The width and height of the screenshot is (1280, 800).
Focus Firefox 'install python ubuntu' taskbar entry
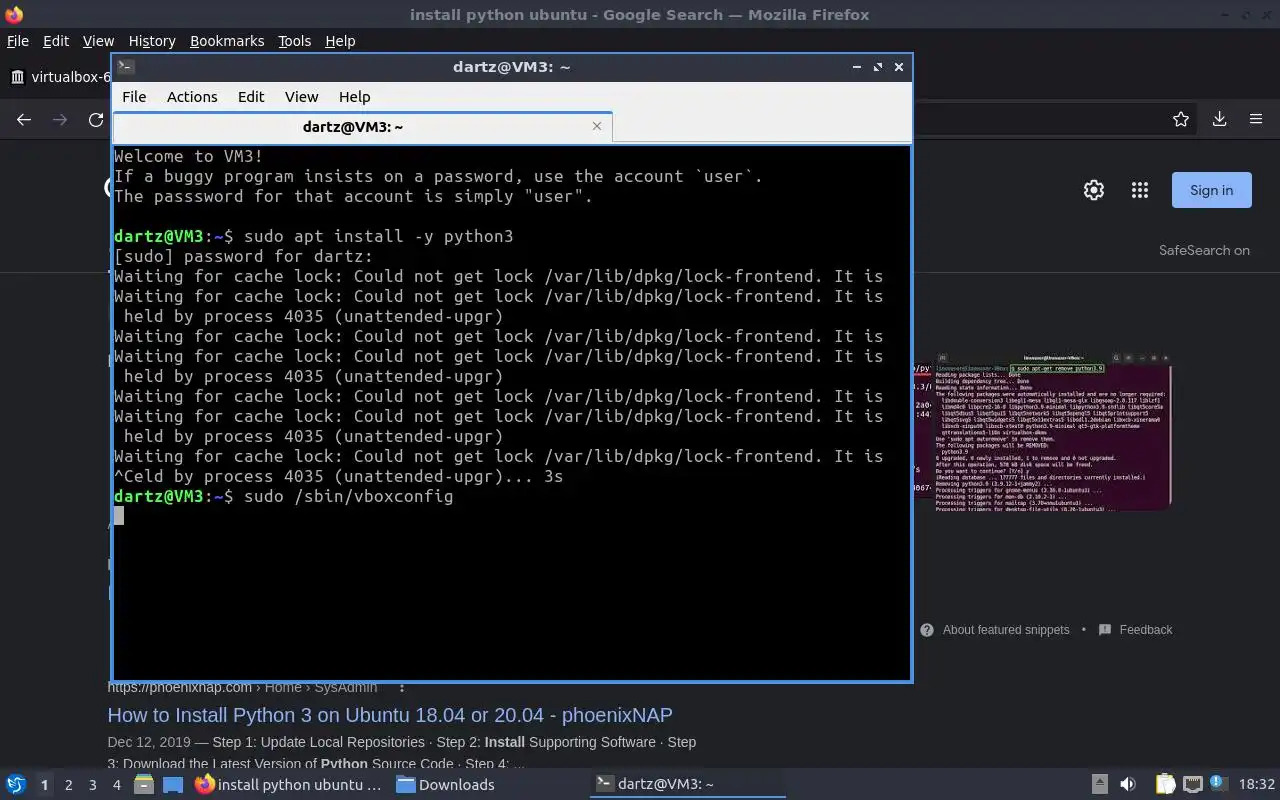click(289, 784)
